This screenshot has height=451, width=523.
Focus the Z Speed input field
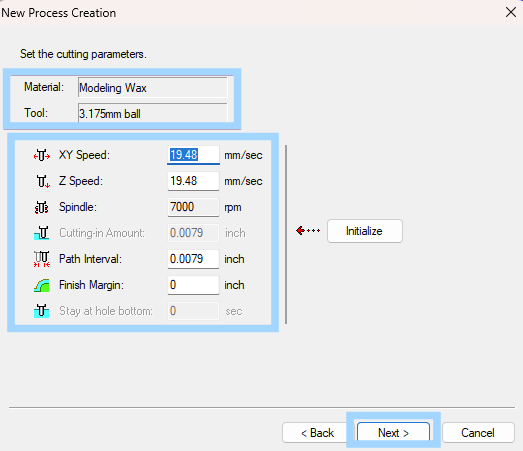193,181
